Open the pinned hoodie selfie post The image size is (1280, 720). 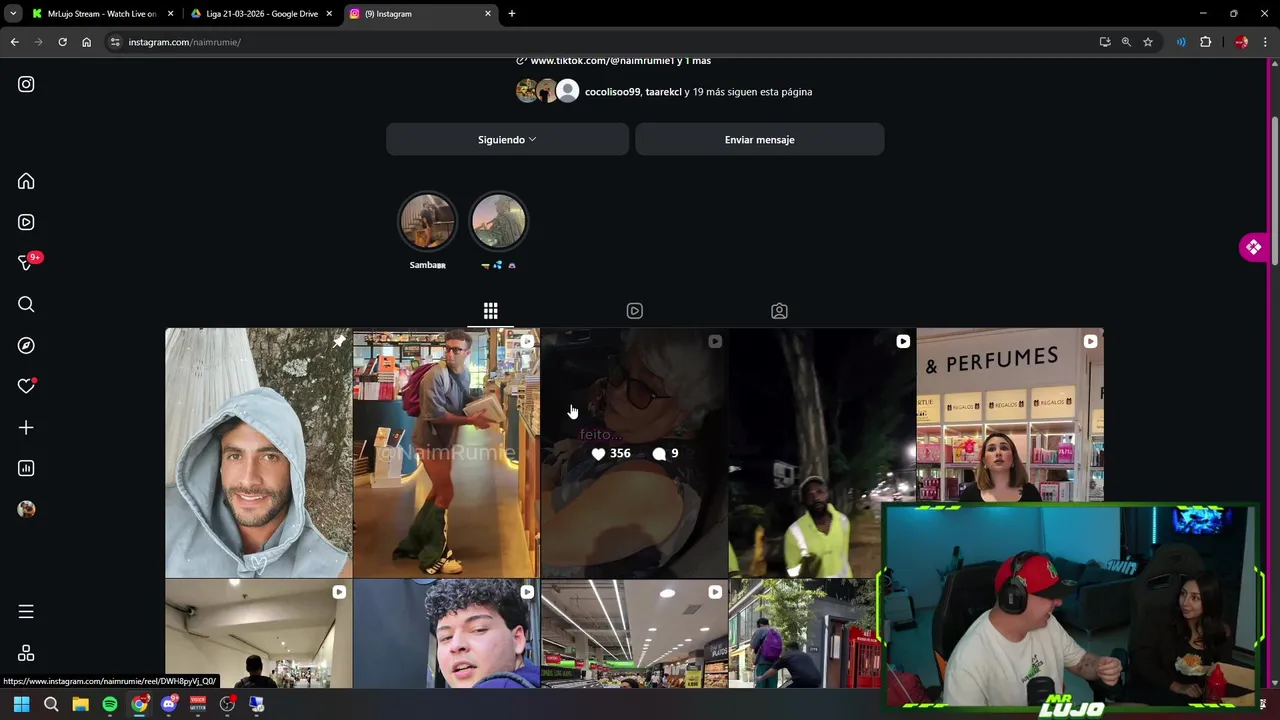(258, 453)
